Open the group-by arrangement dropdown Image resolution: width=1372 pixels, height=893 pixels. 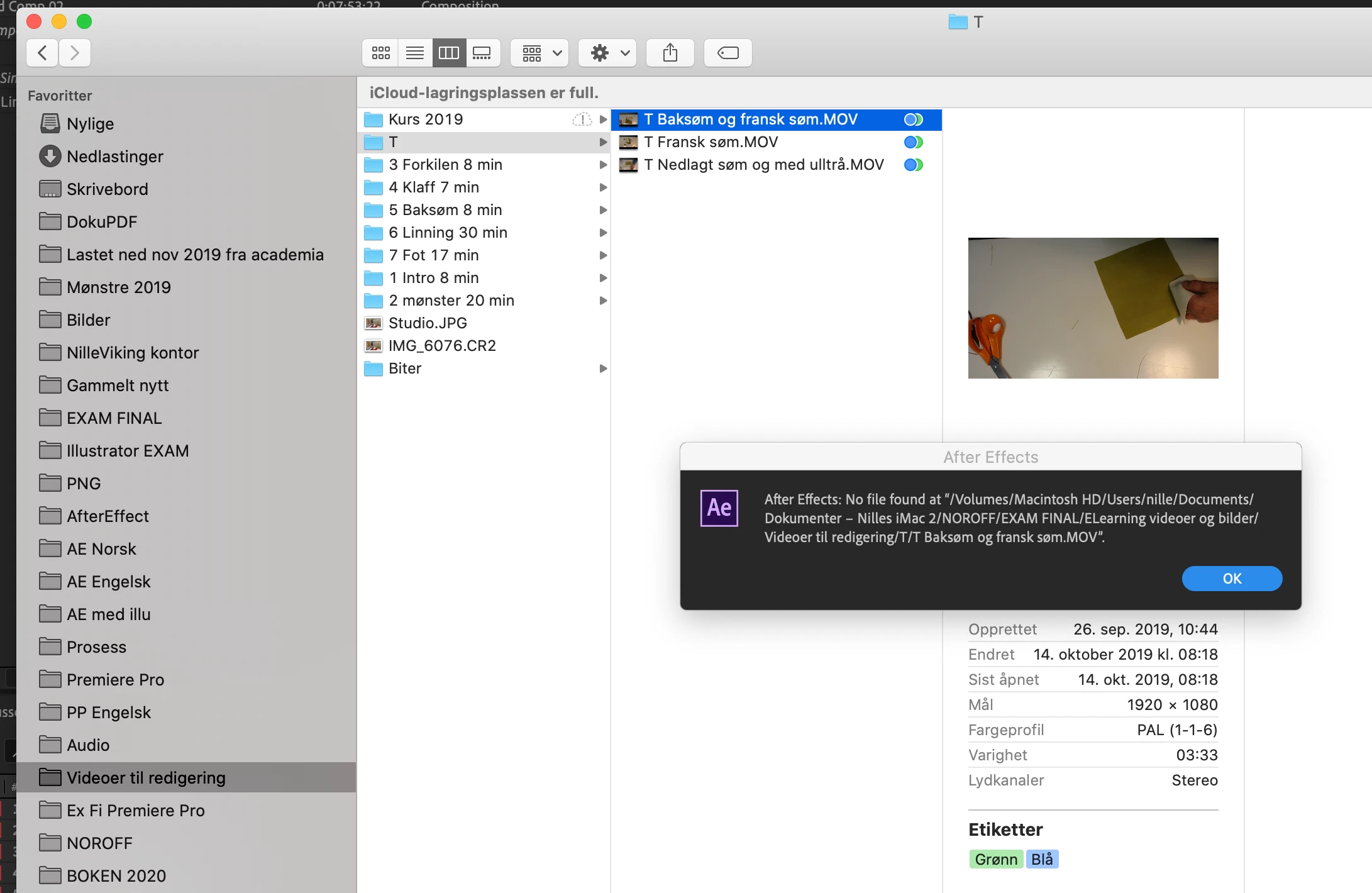pyautogui.click(x=539, y=53)
